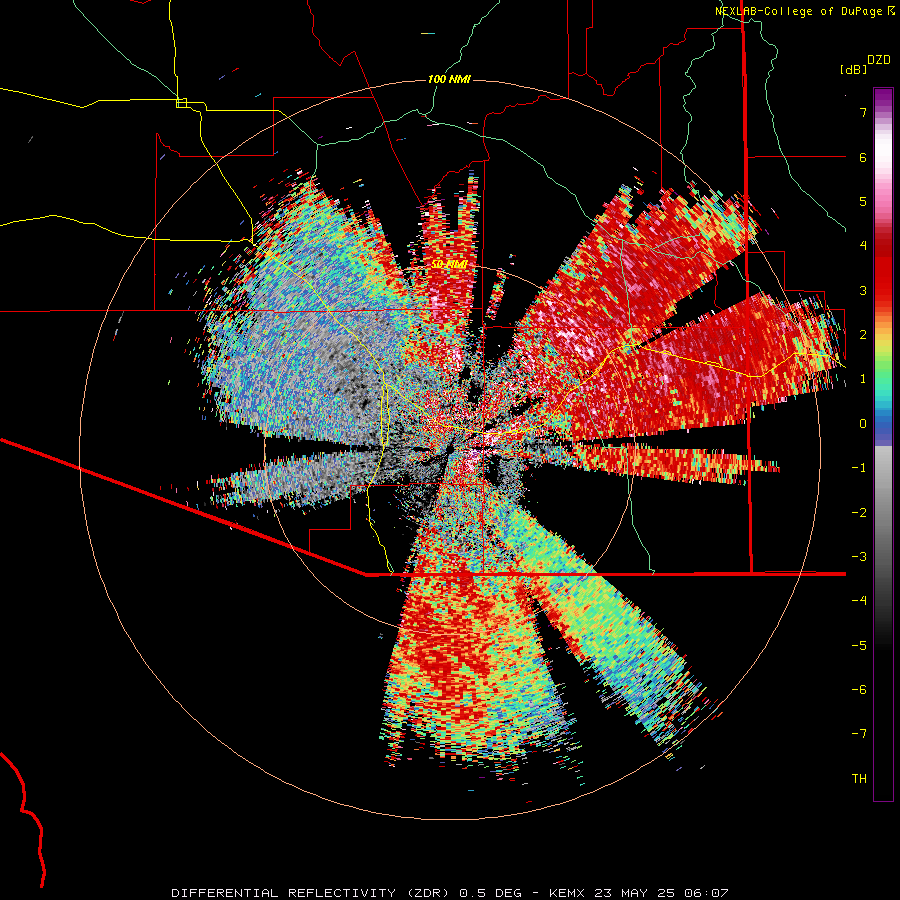Viewport: 900px width, 900px height.
Task: Click the -1 value on color scale
Action: pos(859,468)
